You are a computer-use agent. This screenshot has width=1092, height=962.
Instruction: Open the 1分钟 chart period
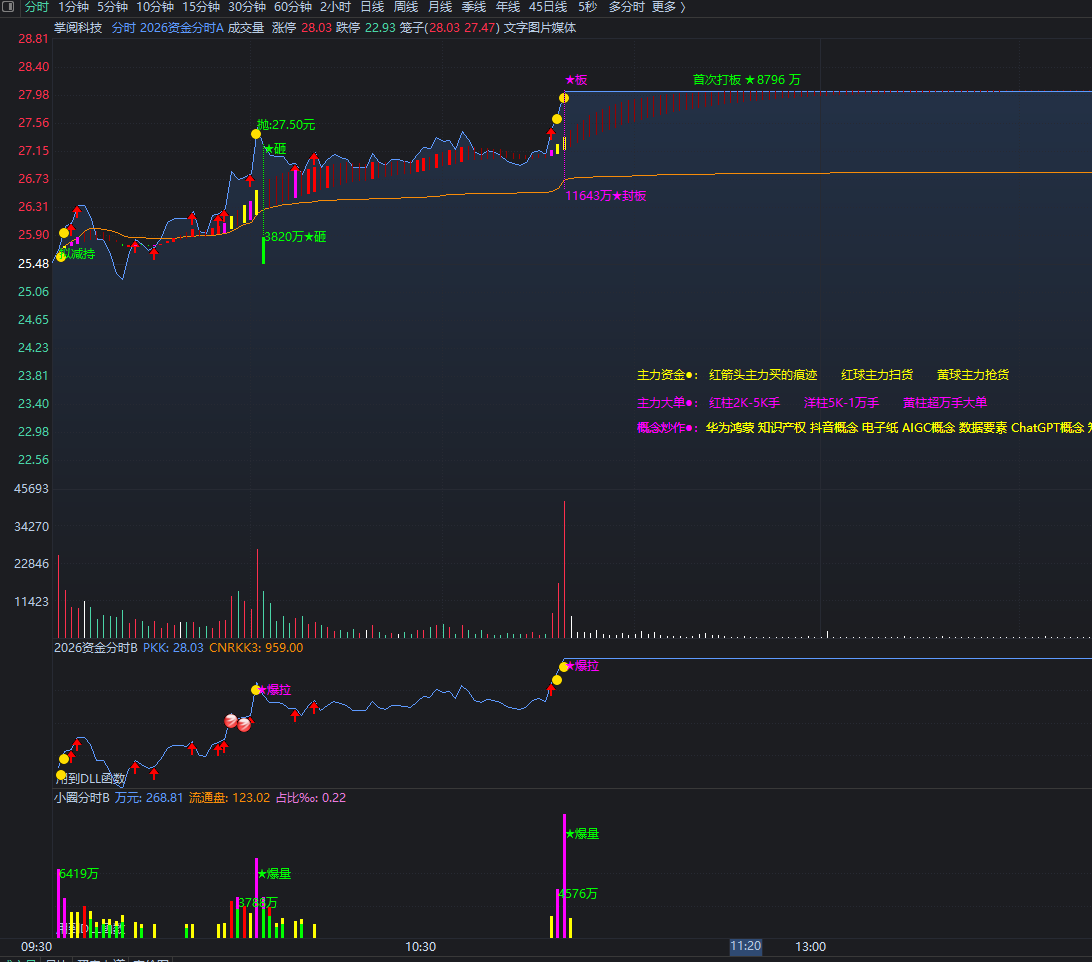tap(73, 7)
